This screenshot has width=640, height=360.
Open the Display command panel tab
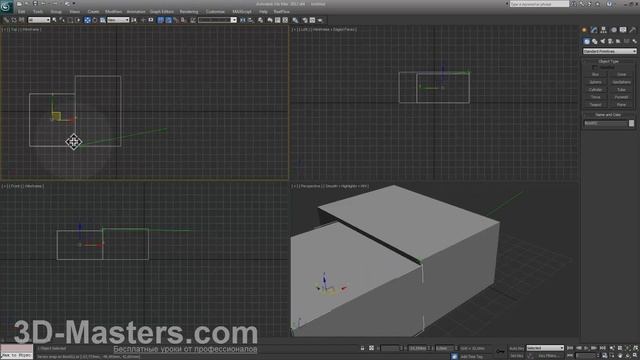(623, 30)
